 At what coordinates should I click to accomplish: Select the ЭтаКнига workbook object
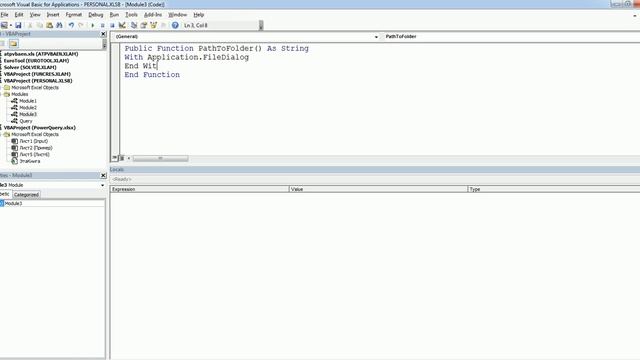[30, 161]
